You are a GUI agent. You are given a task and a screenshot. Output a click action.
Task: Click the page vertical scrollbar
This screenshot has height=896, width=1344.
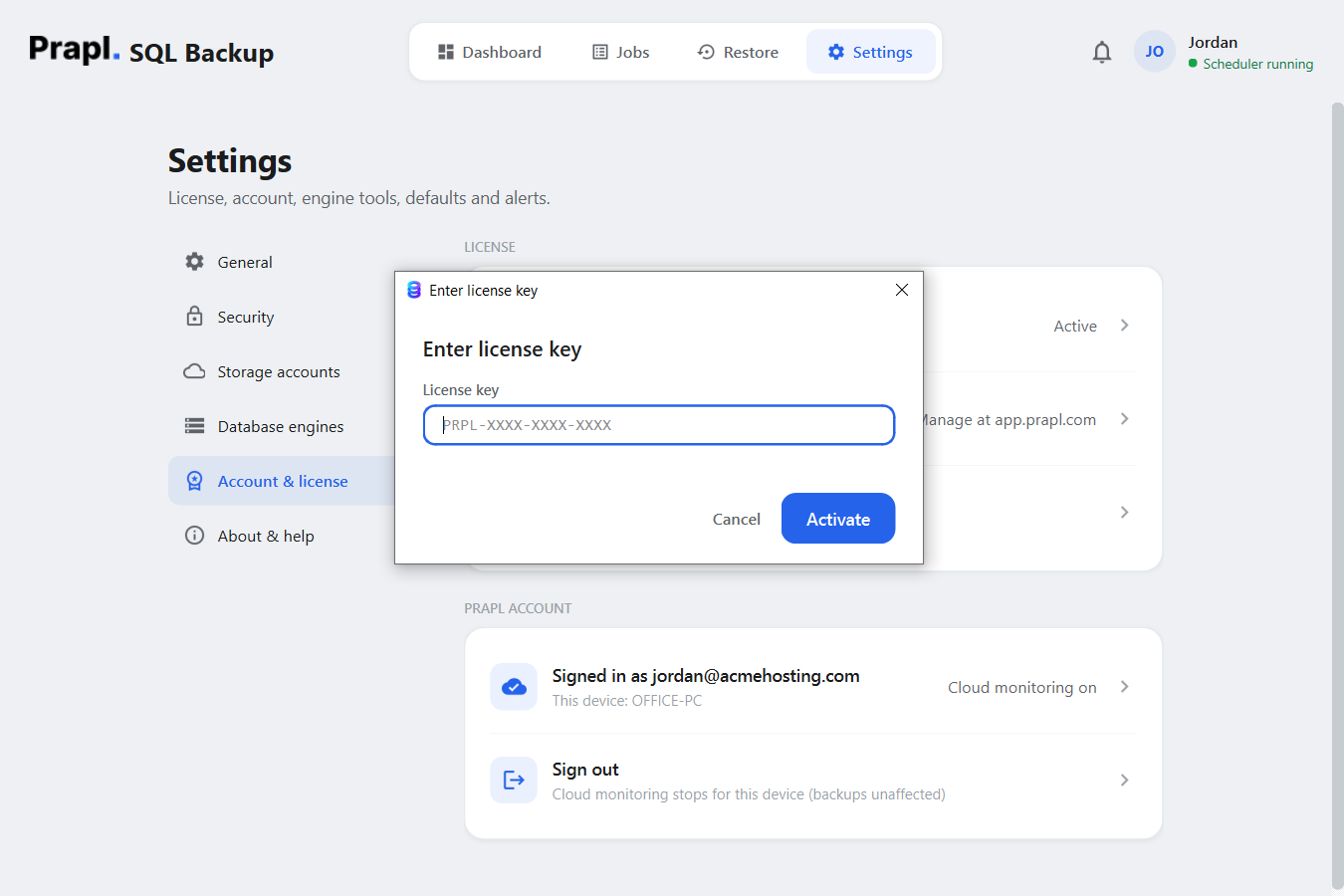[1337, 495]
